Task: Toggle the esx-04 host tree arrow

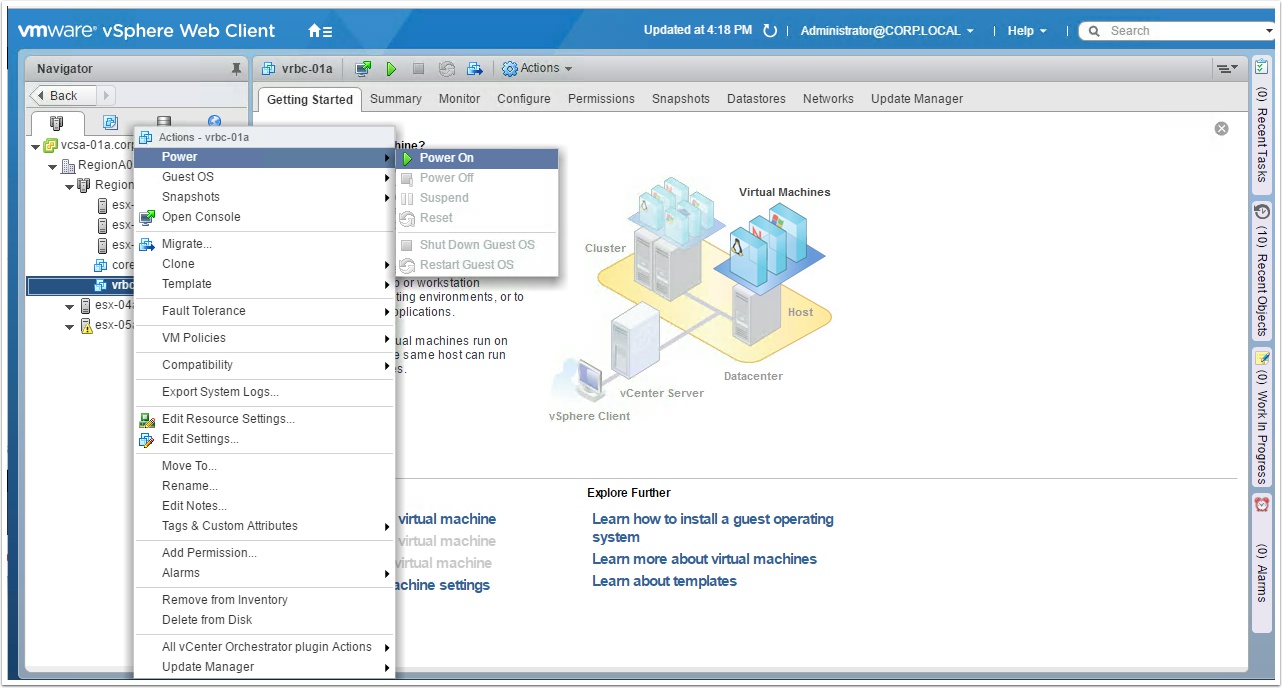Action: [x=69, y=306]
